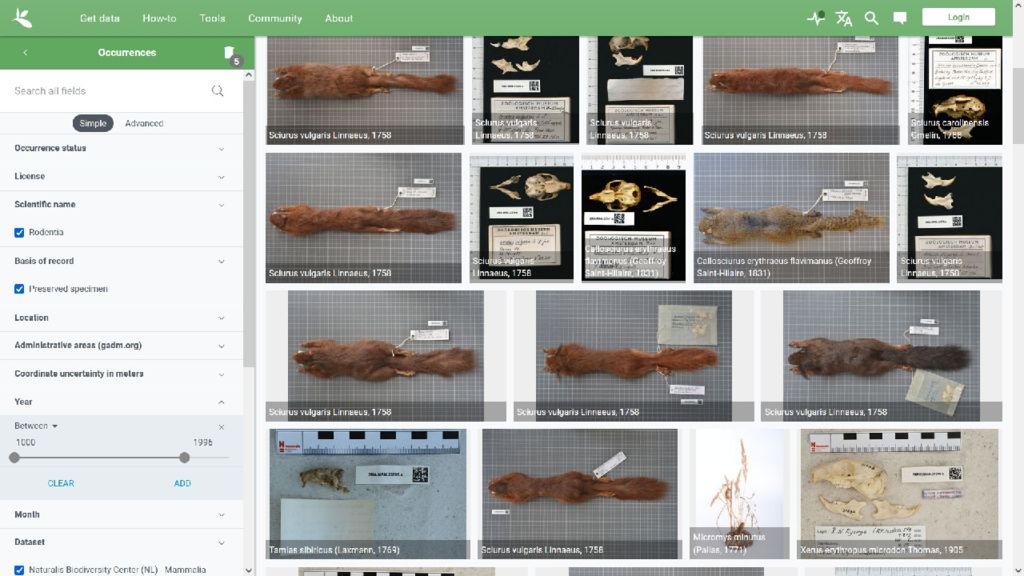The width and height of the screenshot is (1024, 576).
Task: Expand the Location filter
Action: [121, 317]
